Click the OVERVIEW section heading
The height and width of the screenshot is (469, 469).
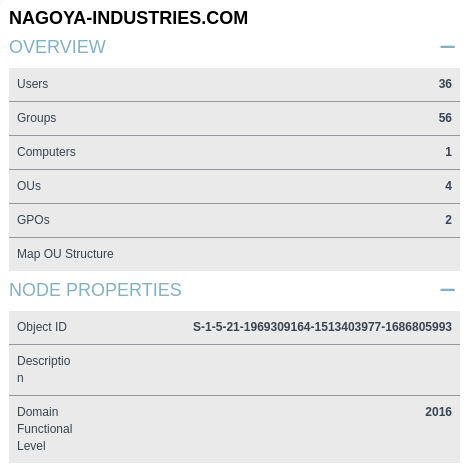tap(57, 47)
